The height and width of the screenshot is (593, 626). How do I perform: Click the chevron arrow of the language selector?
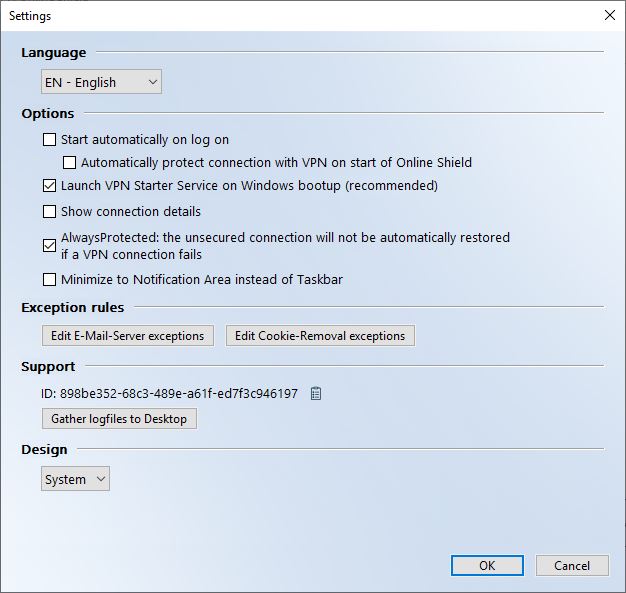(x=153, y=82)
